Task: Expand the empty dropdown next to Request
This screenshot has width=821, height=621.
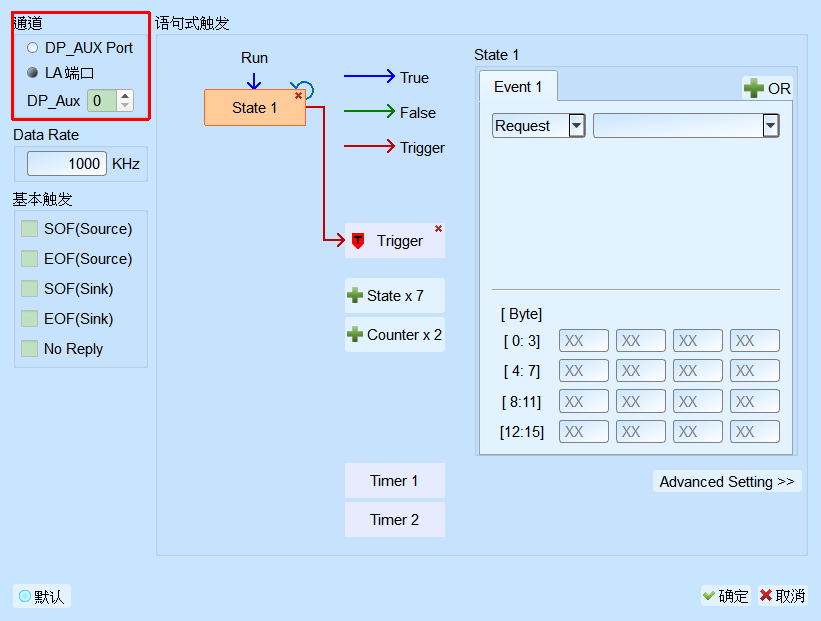Action: 771,126
